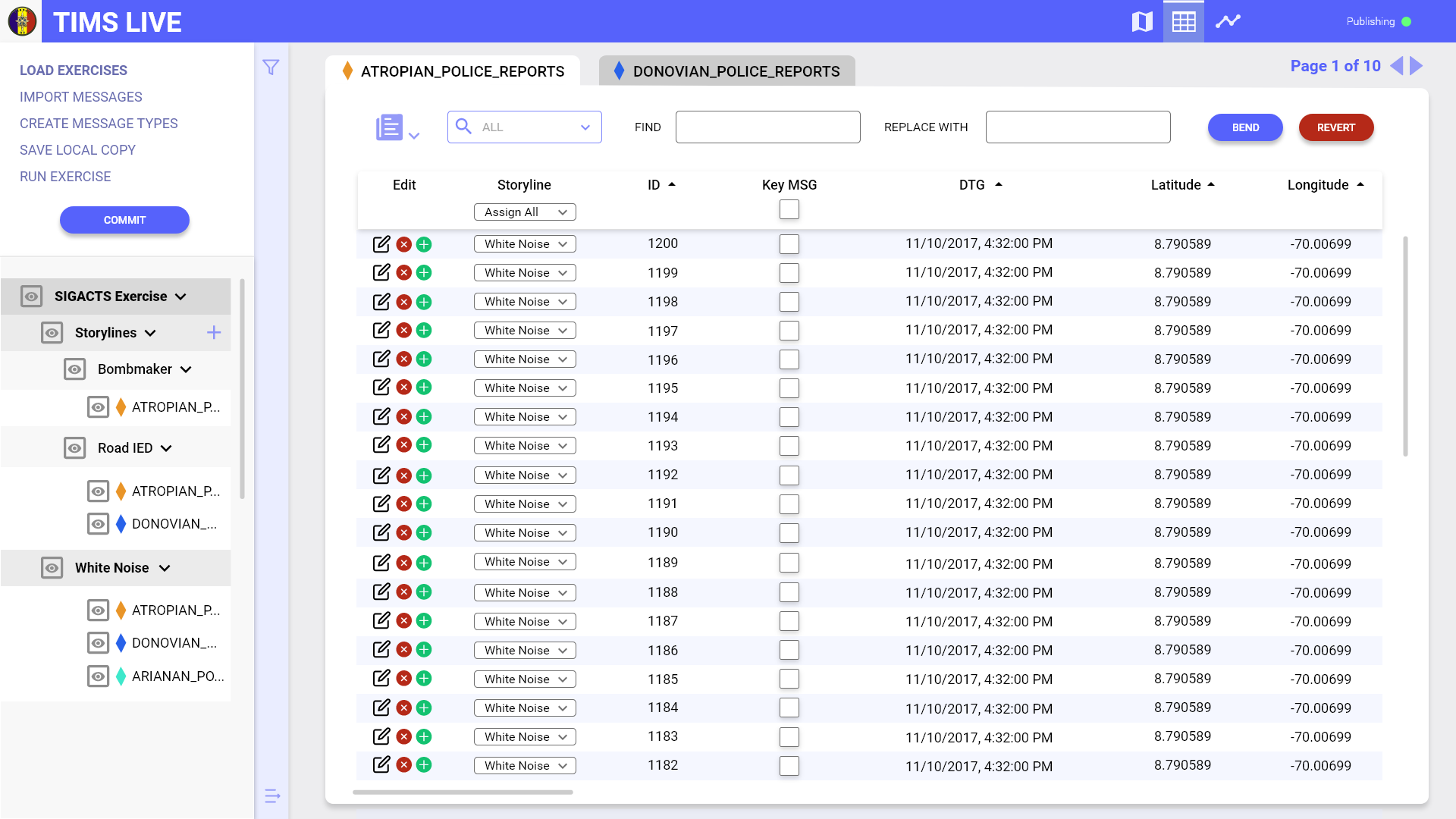
Task: Switch to the DONOVIAN_POLICE_REPORTS tab
Action: 726,71
